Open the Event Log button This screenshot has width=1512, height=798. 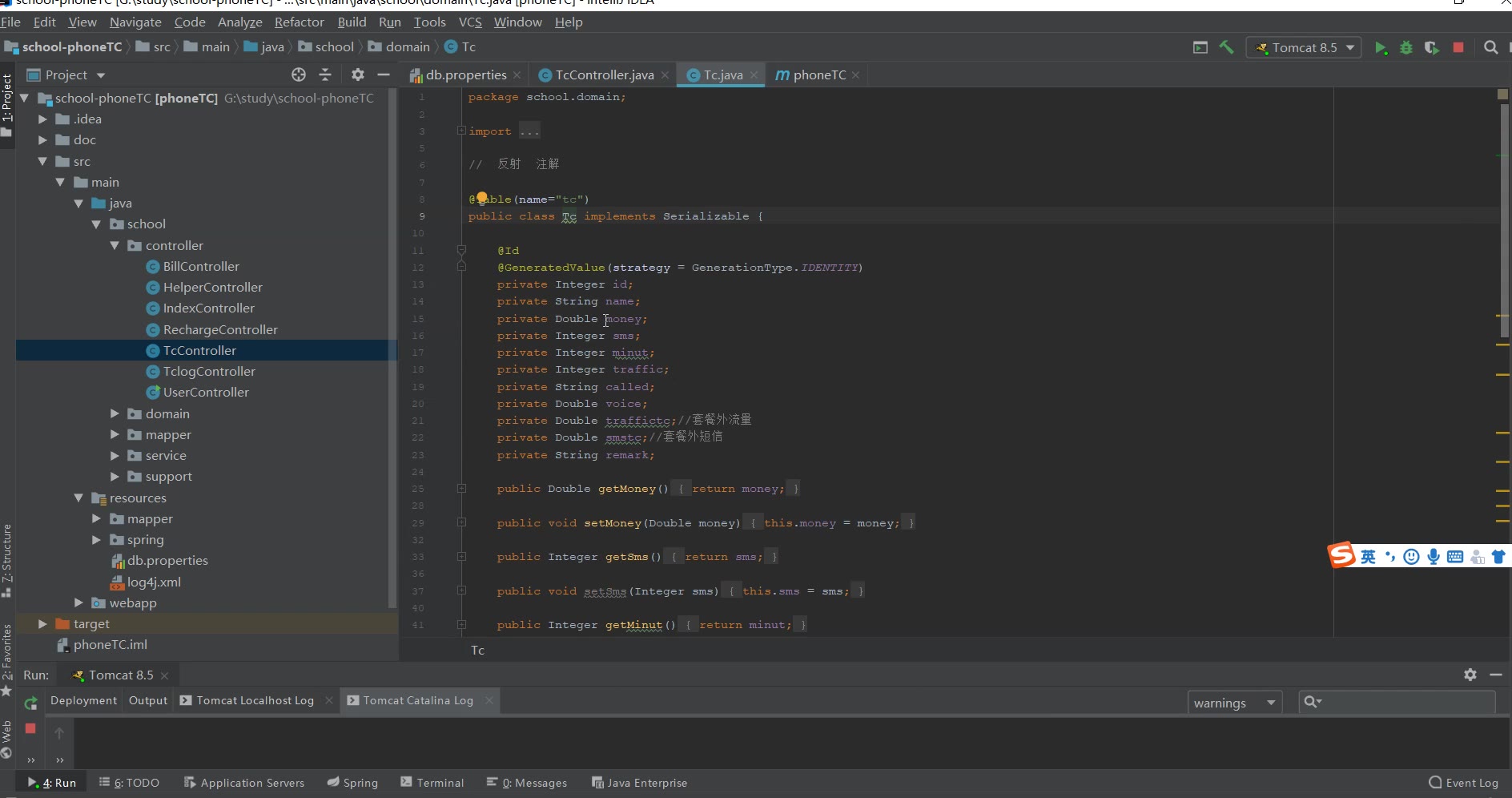tap(1464, 783)
